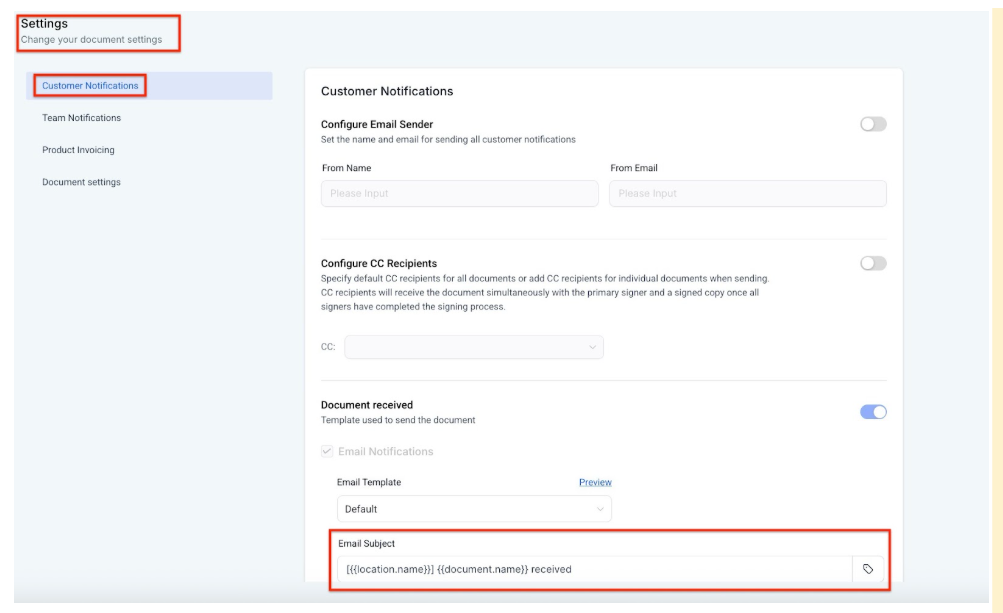This screenshot has height=613, width=1003.
Task: Click the Settings page title
Action: click(x=44, y=23)
